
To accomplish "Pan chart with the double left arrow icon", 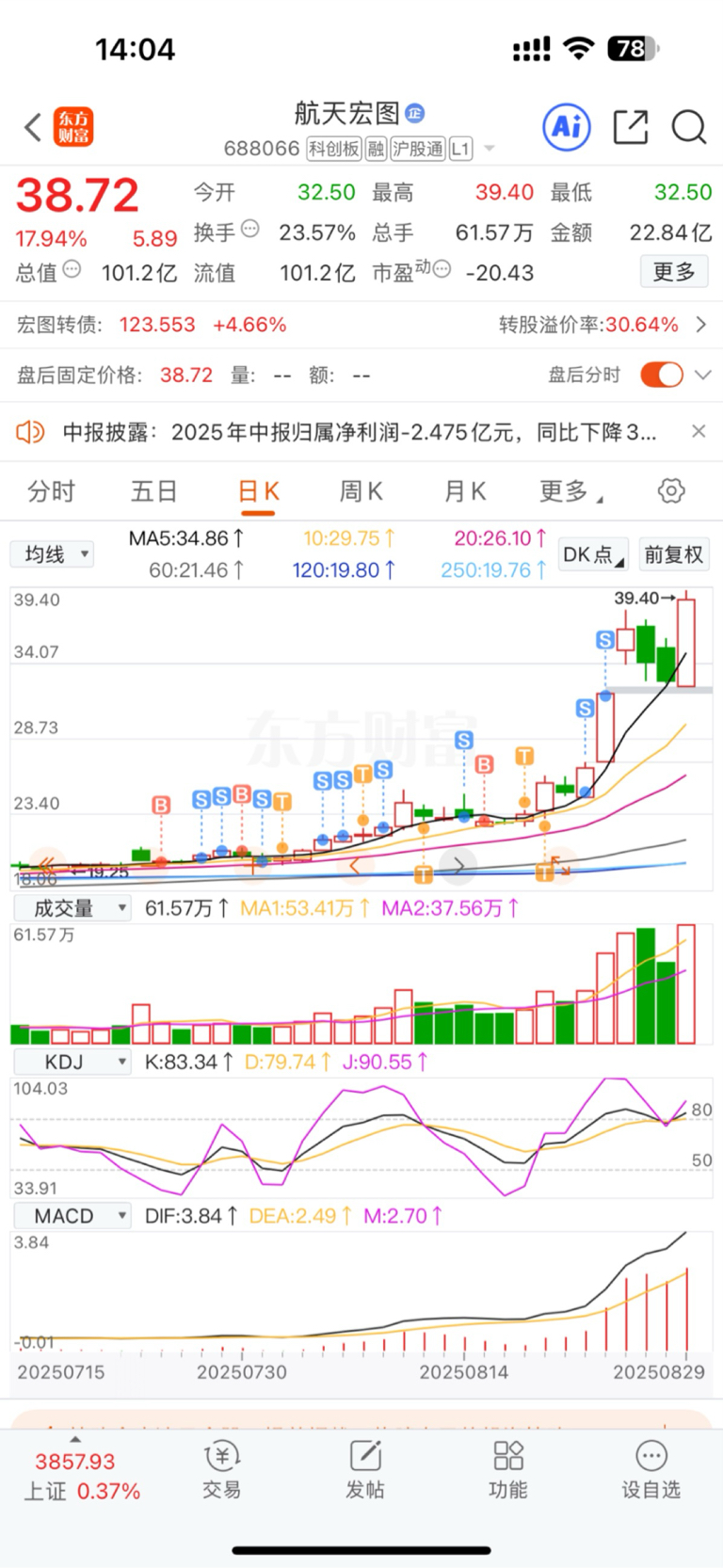I will click(44, 864).
